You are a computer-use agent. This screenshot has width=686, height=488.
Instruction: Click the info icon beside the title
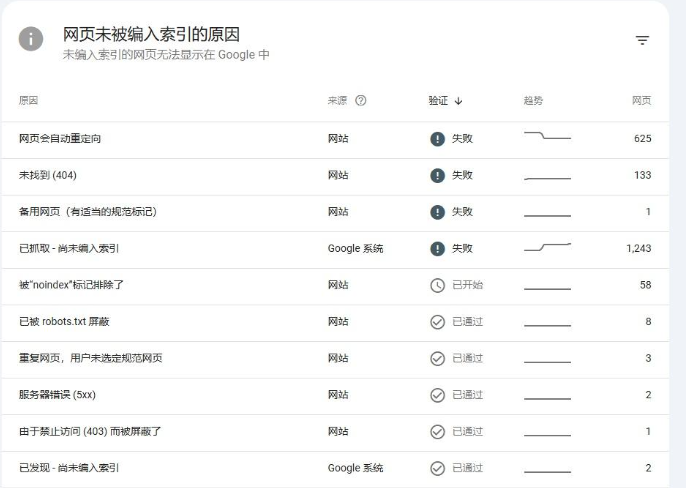(x=31, y=39)
